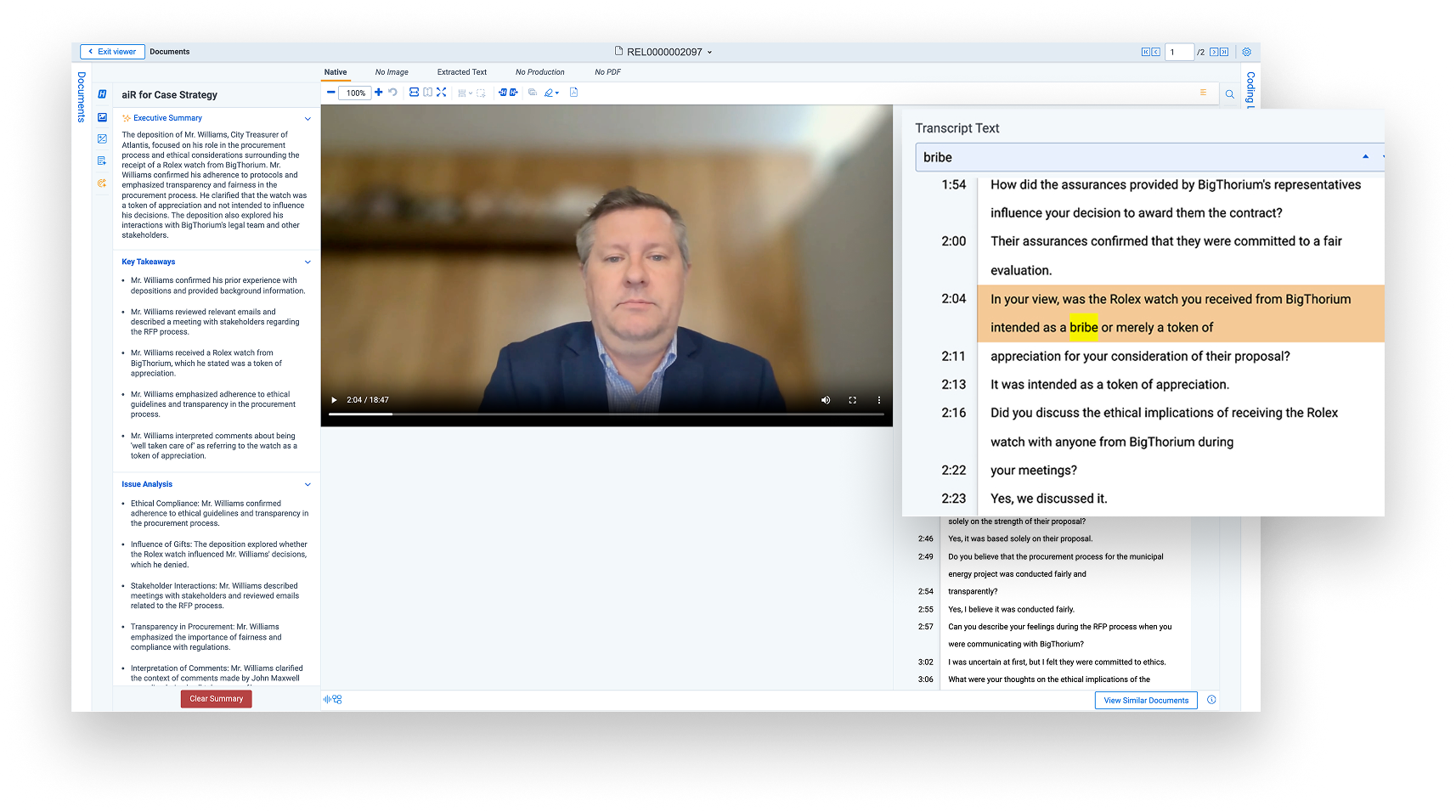Zoom in using the plus icon
This screenshot has width=1456, height=812.
[379, 93]
